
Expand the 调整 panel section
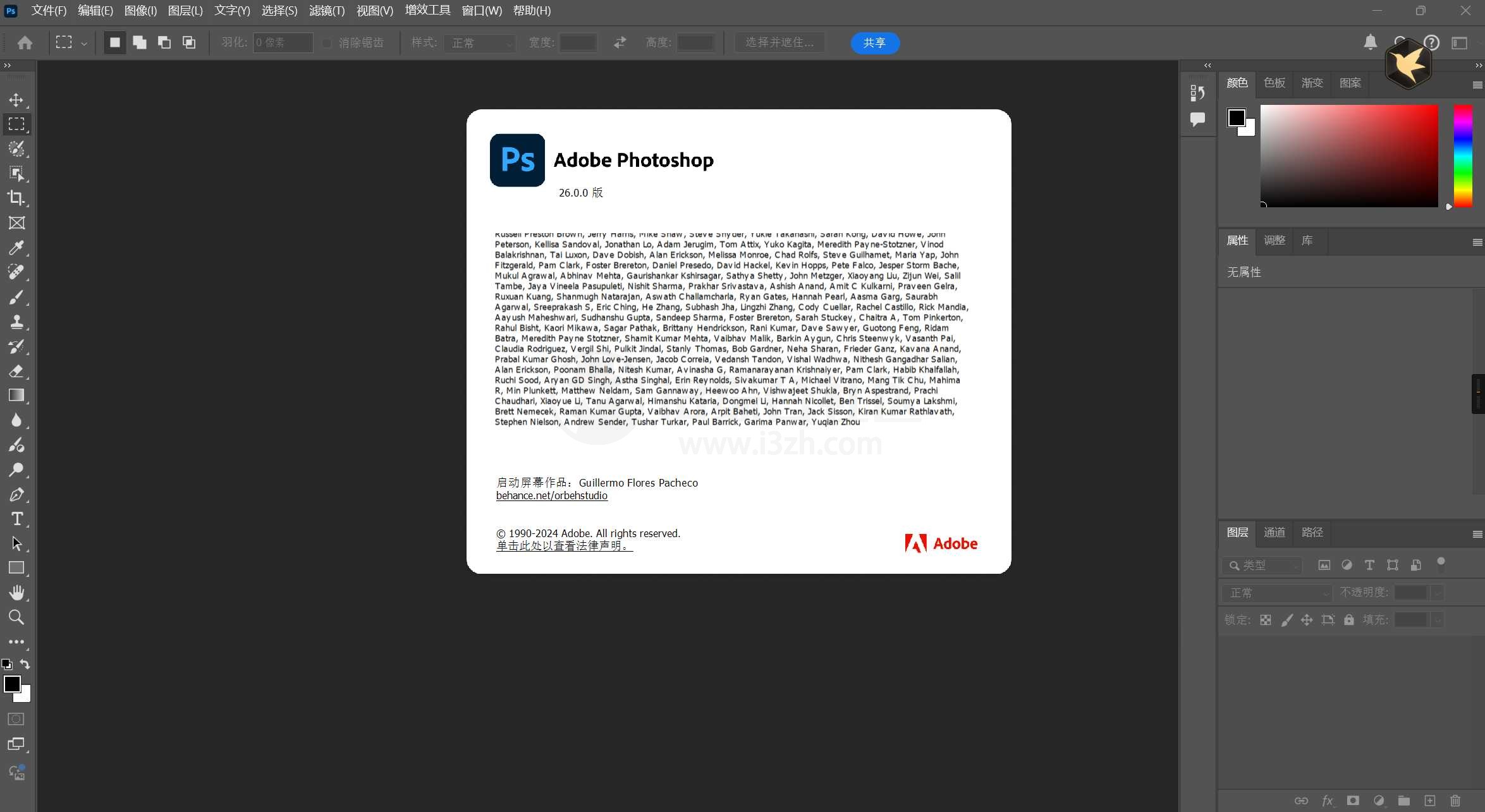(1272, 240)
